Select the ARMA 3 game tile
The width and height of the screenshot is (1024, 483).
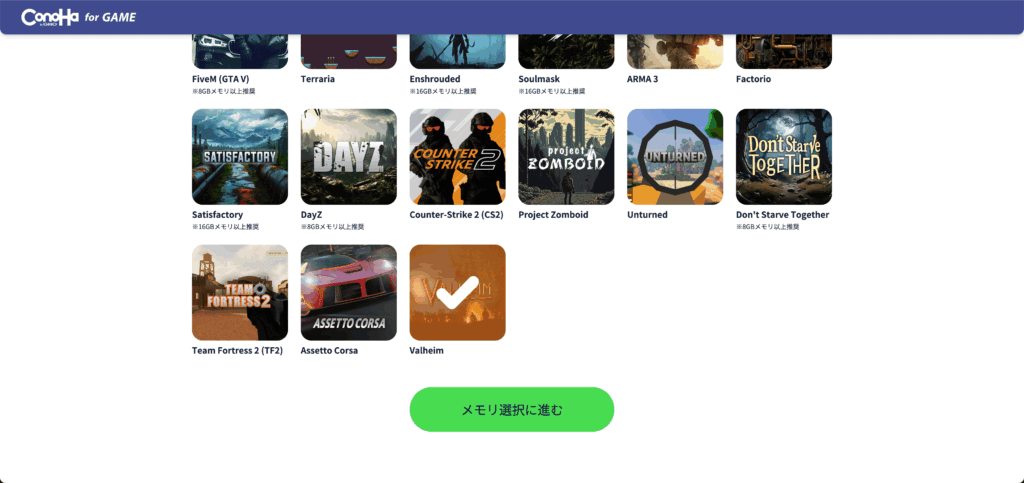(x=675, y=51)
